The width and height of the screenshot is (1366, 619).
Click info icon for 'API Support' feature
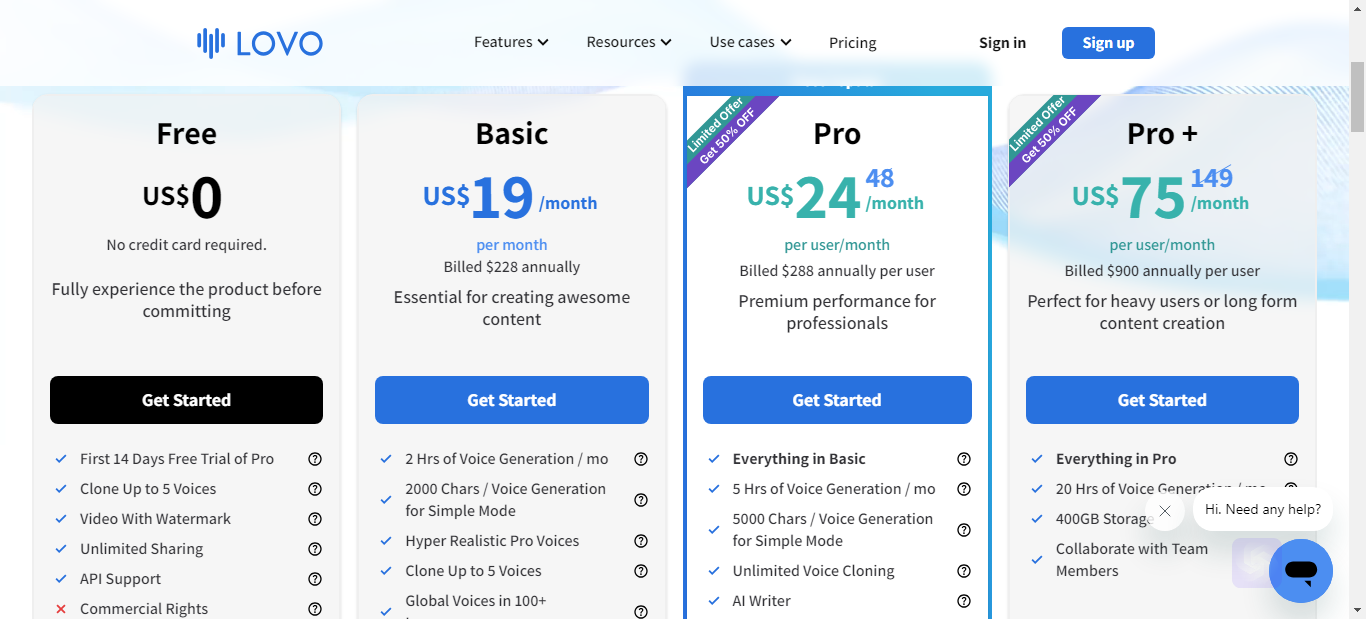point(315,579)
